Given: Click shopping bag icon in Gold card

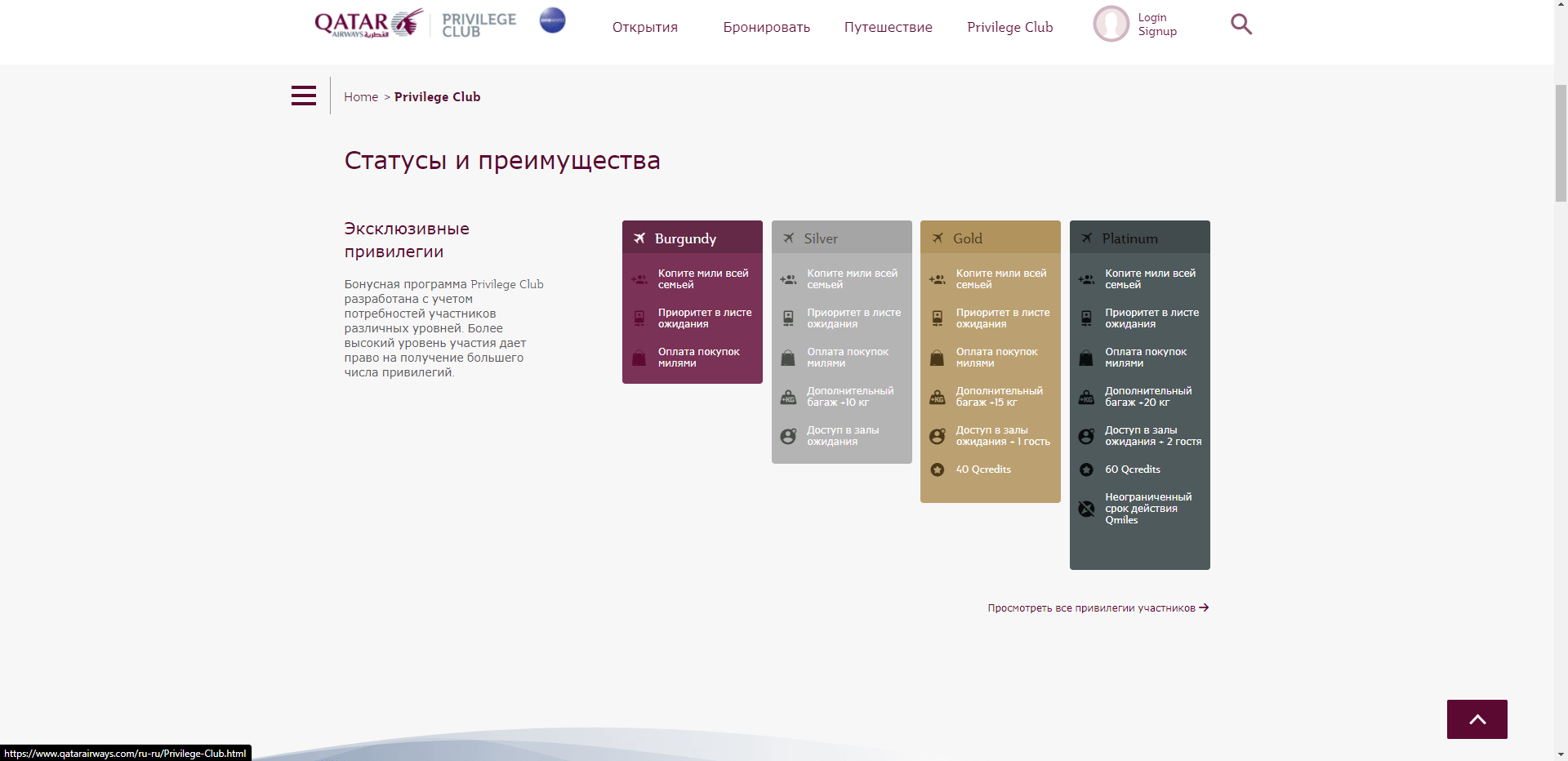Looking at the screenshot, I should [938, 358].
